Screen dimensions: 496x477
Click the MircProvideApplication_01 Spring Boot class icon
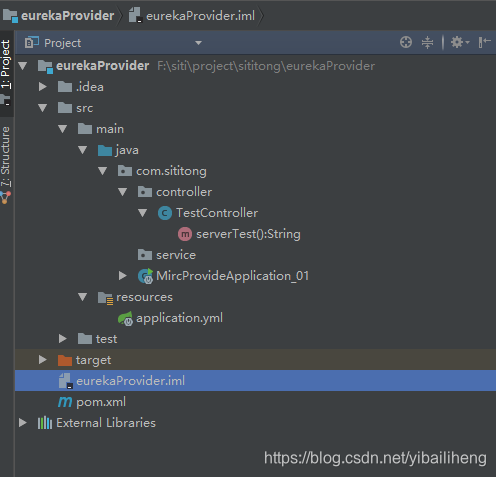tap(146, 276)
